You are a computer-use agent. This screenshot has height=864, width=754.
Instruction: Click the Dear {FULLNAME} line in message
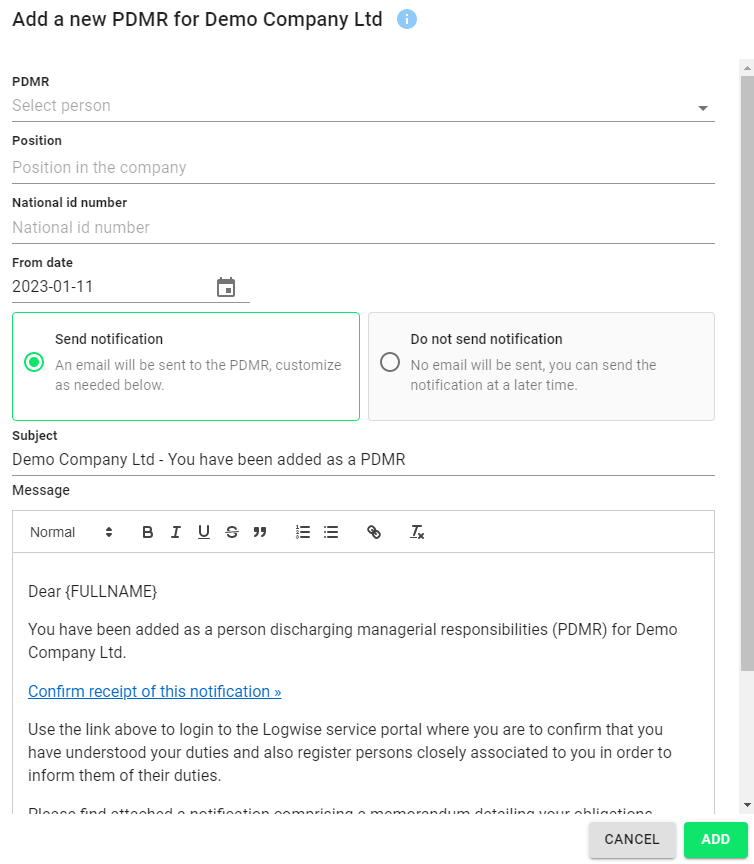click(x=93, y=591)
